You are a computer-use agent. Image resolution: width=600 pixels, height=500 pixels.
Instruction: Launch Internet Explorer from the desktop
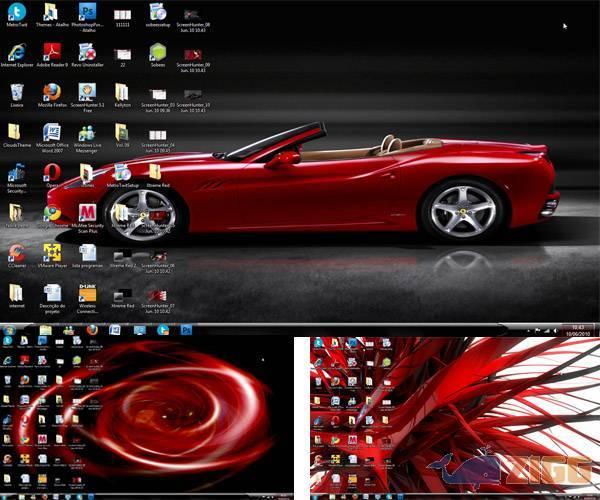tap(16, 52)
